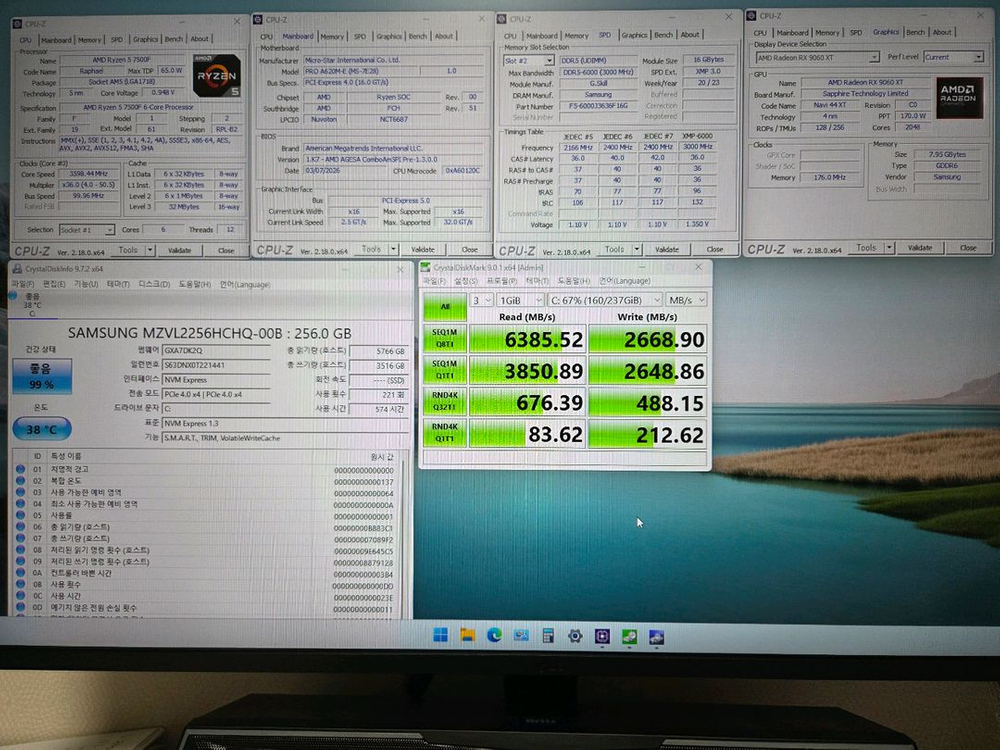The height and width of the screenshot is (750, 1000).
Task: Select Current PPT level in Graphics tab
Action: [952, 56]
